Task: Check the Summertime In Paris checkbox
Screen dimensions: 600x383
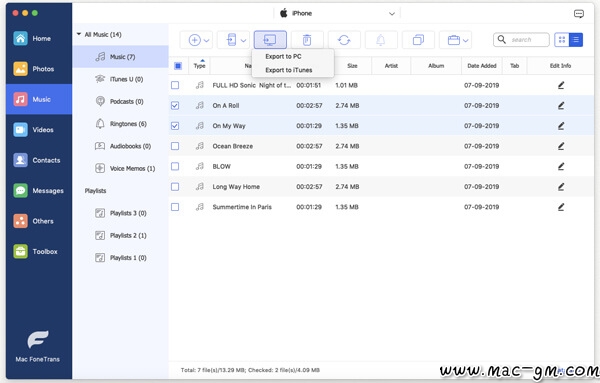Action: (x=175, y=207)
